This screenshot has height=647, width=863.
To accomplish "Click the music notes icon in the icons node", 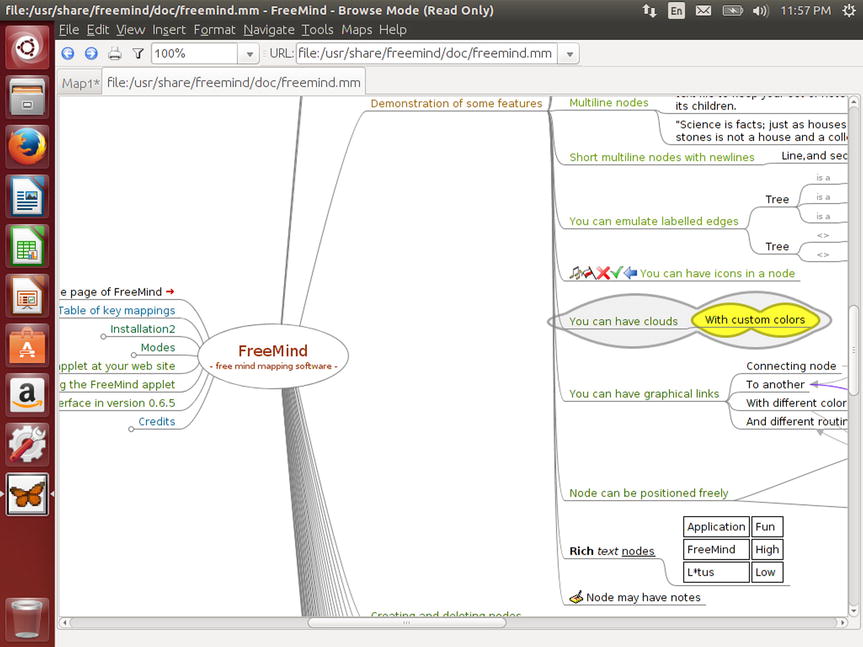I will pyautogui.click(x=576, y=273).
